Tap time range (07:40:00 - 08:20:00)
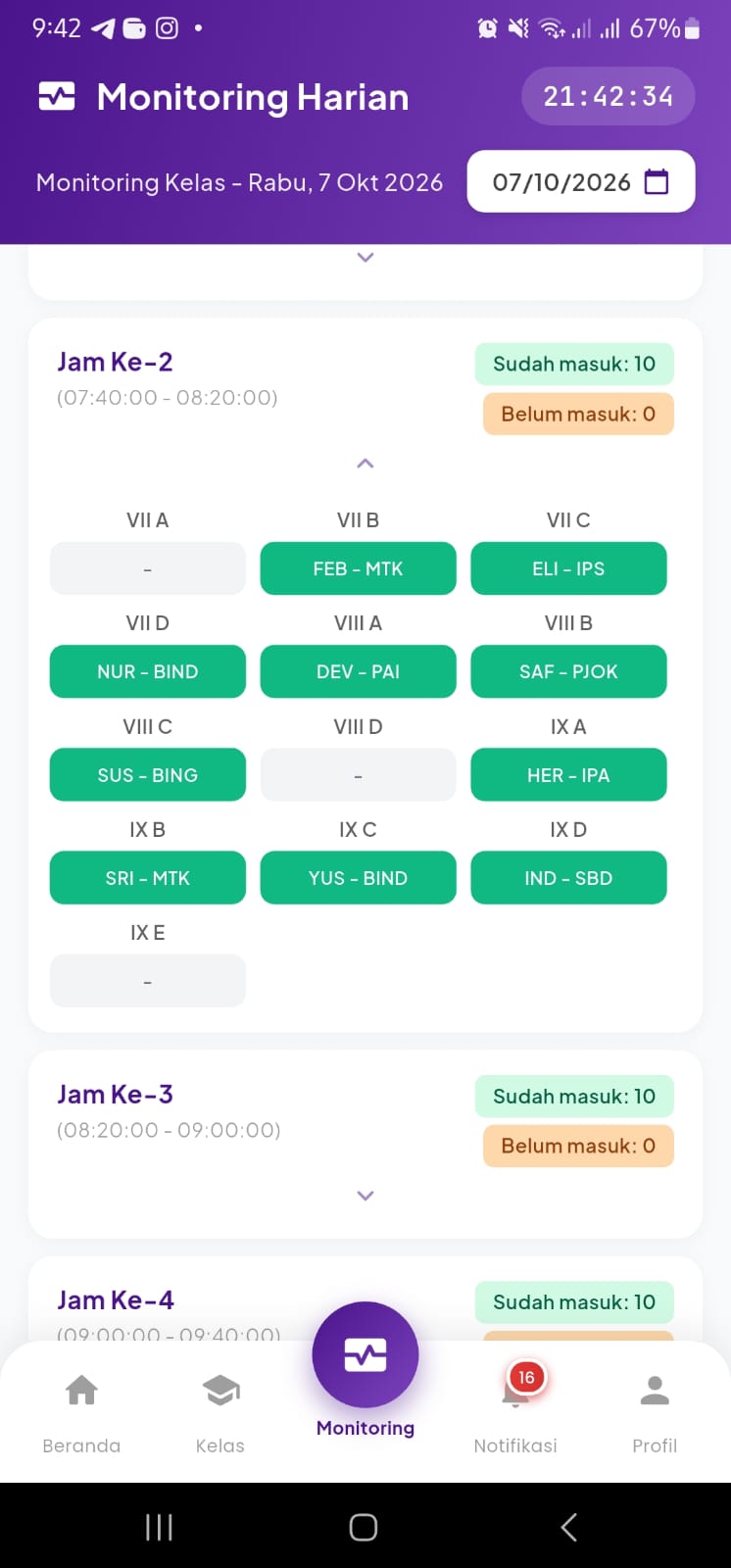Image resolution: width=731 pixels, height=1568 pixels. (x=168, y=397)
